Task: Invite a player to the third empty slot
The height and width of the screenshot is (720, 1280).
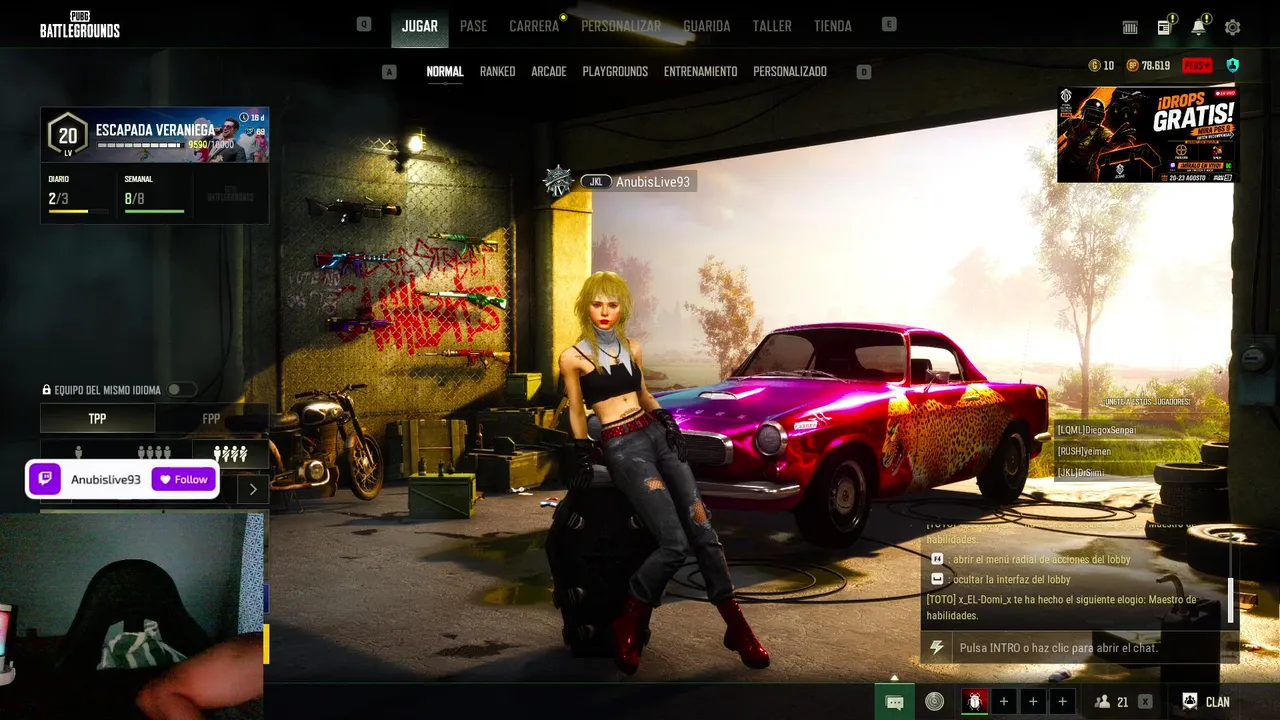Action: (x=1062, y=701)
